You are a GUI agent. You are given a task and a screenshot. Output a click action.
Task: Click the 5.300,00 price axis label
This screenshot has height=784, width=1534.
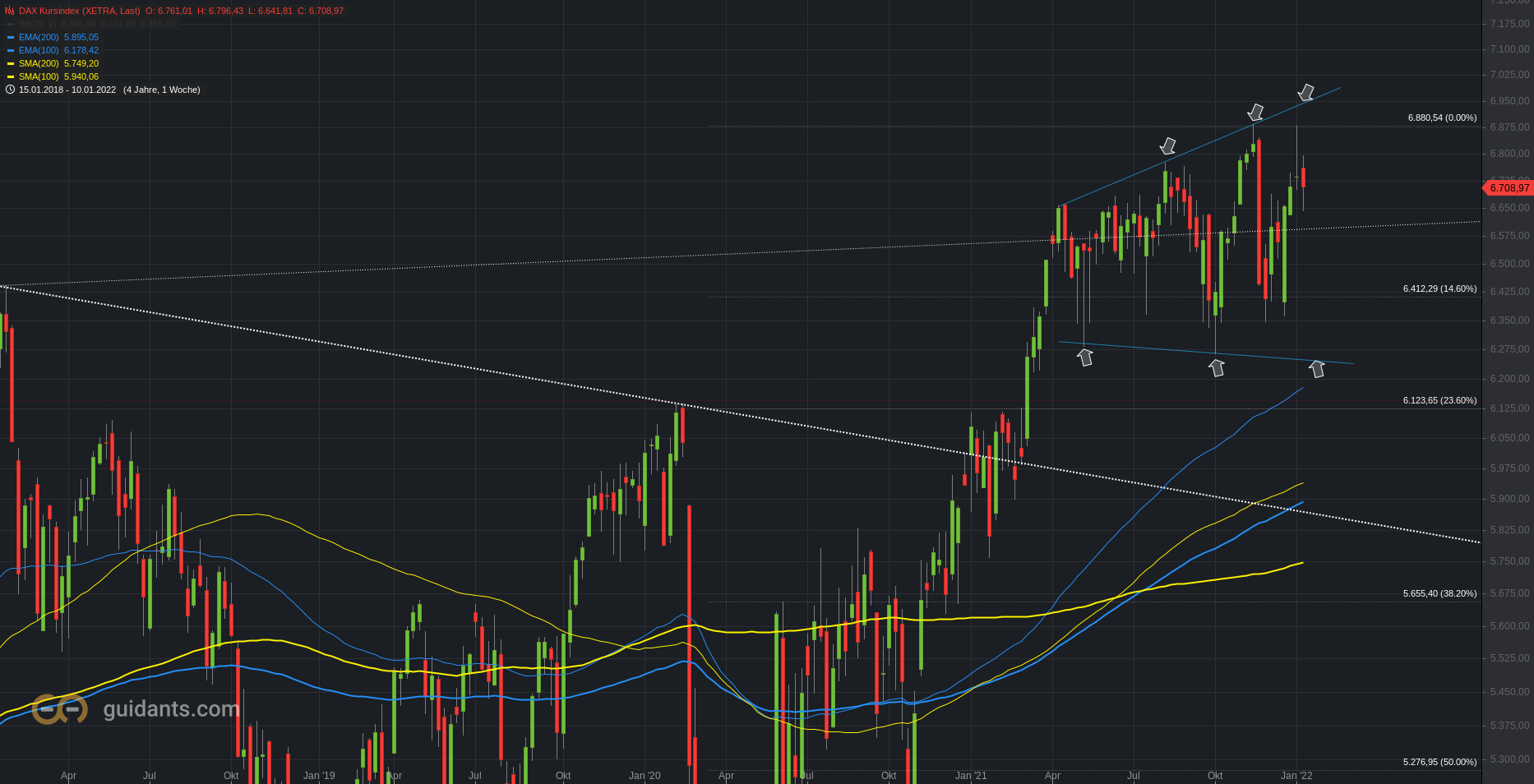pyautogui.click(x=1509, y=759)
